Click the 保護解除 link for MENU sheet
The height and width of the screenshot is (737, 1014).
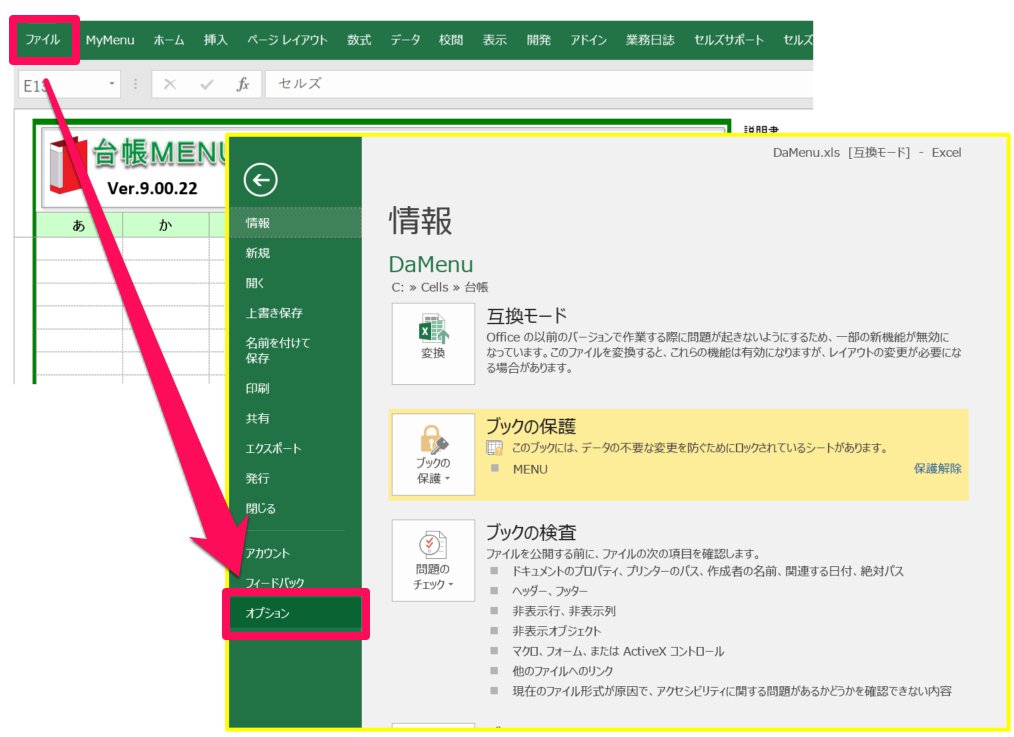[x=937, y=469]
